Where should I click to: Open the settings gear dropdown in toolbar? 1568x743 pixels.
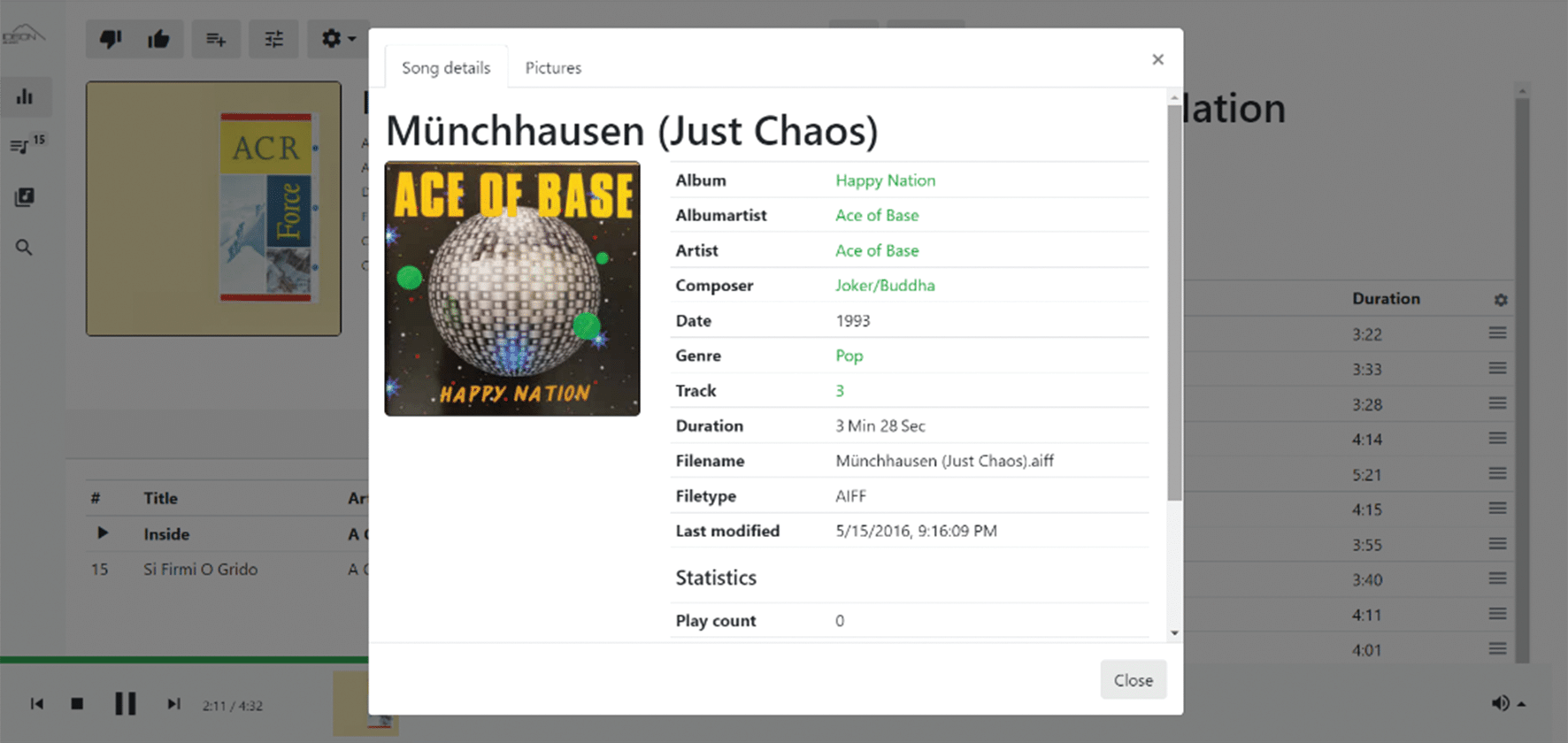(x=338, y=39)
